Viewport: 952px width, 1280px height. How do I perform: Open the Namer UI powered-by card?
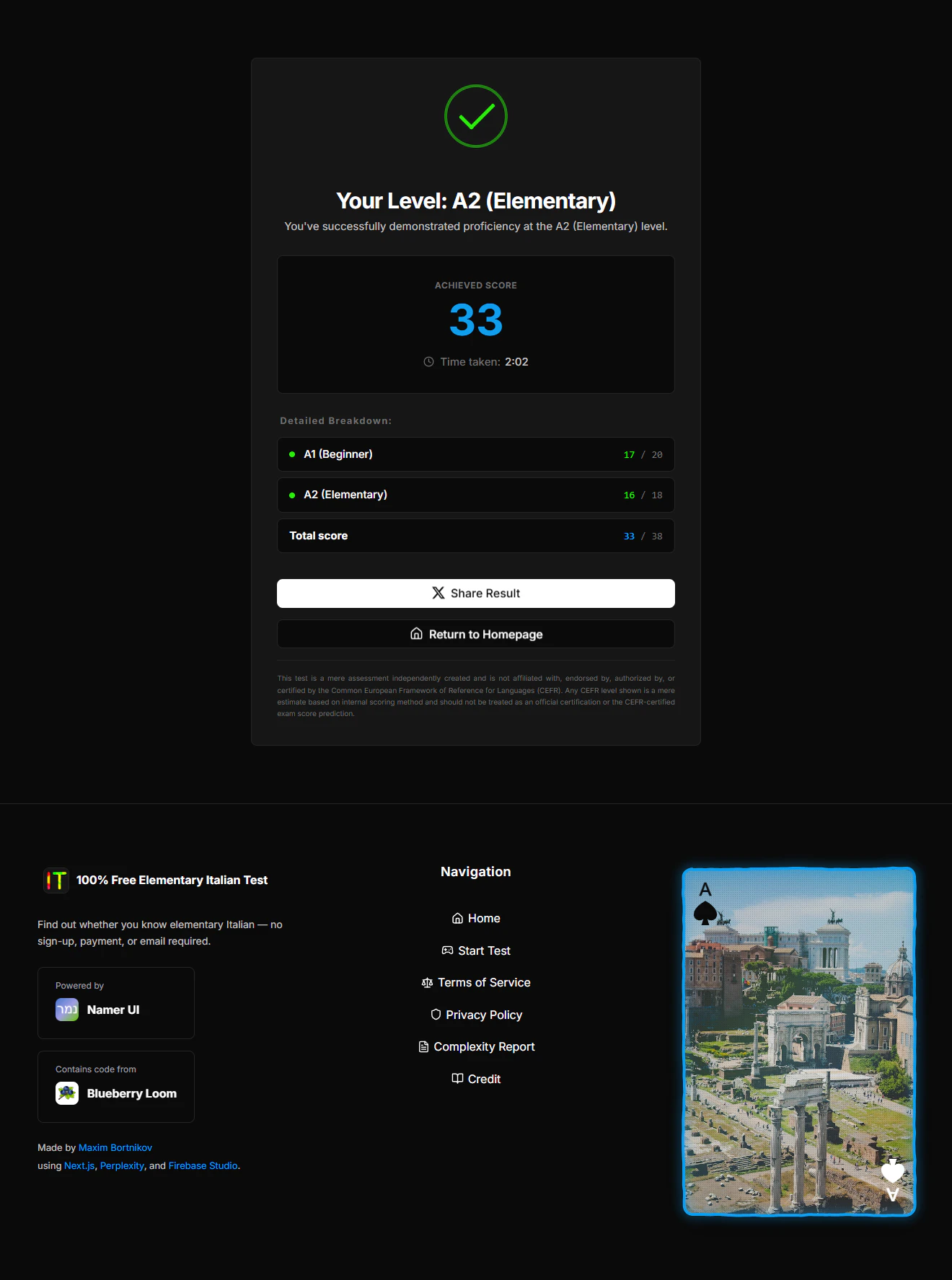(x=116, y=1003)
